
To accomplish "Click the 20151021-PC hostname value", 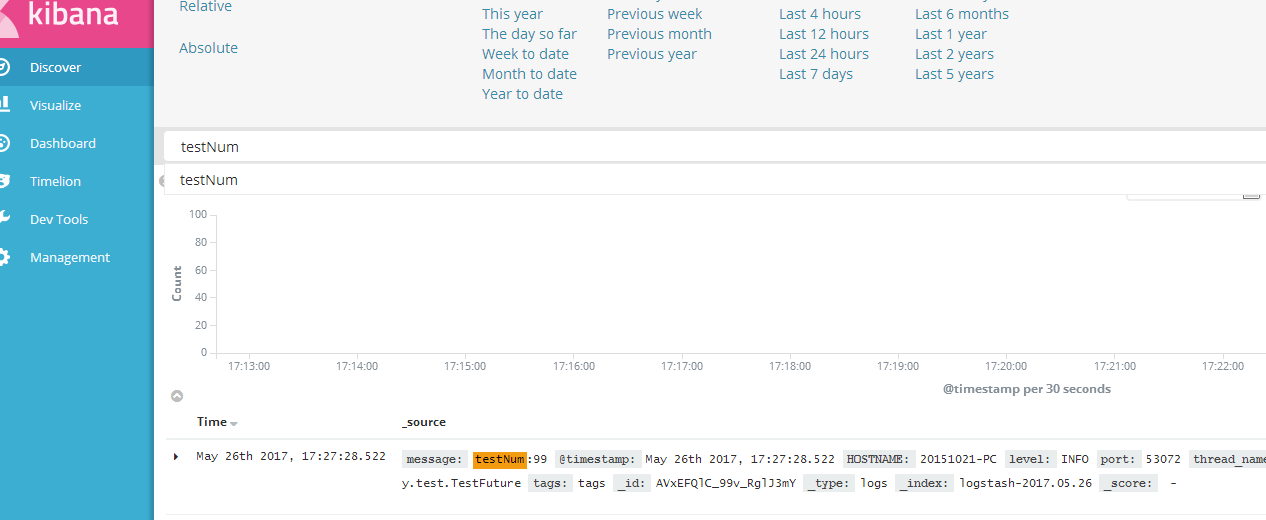I will [x=958, y=459].
